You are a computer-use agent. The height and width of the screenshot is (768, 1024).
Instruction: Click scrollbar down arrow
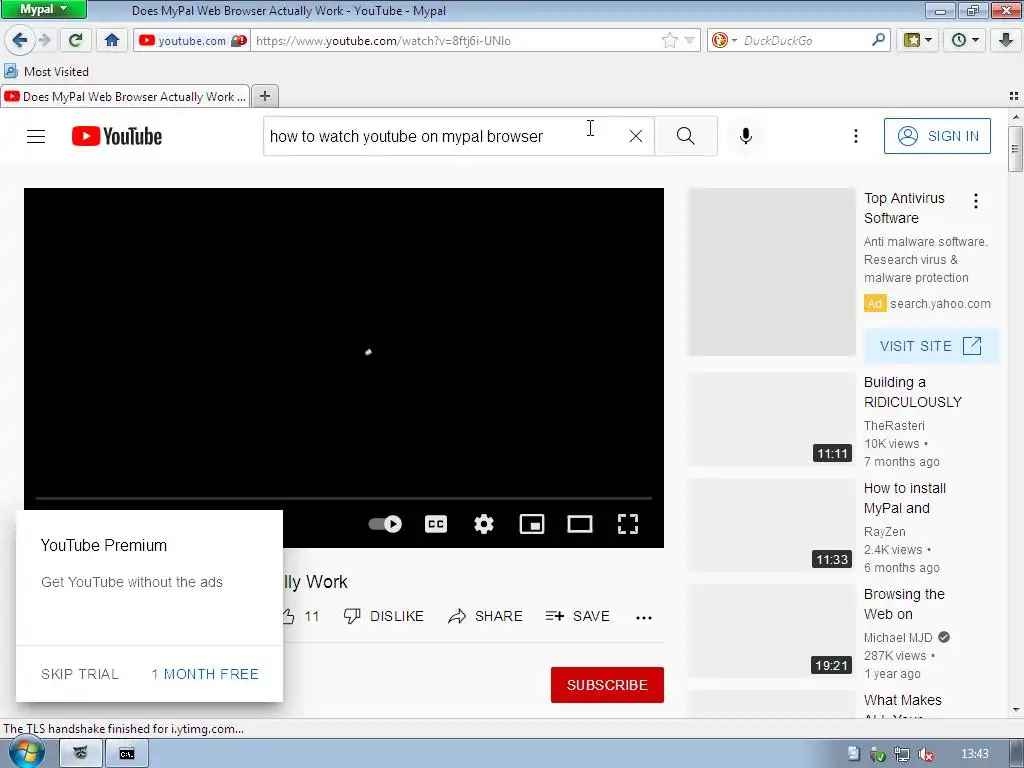click(1015, 710)
